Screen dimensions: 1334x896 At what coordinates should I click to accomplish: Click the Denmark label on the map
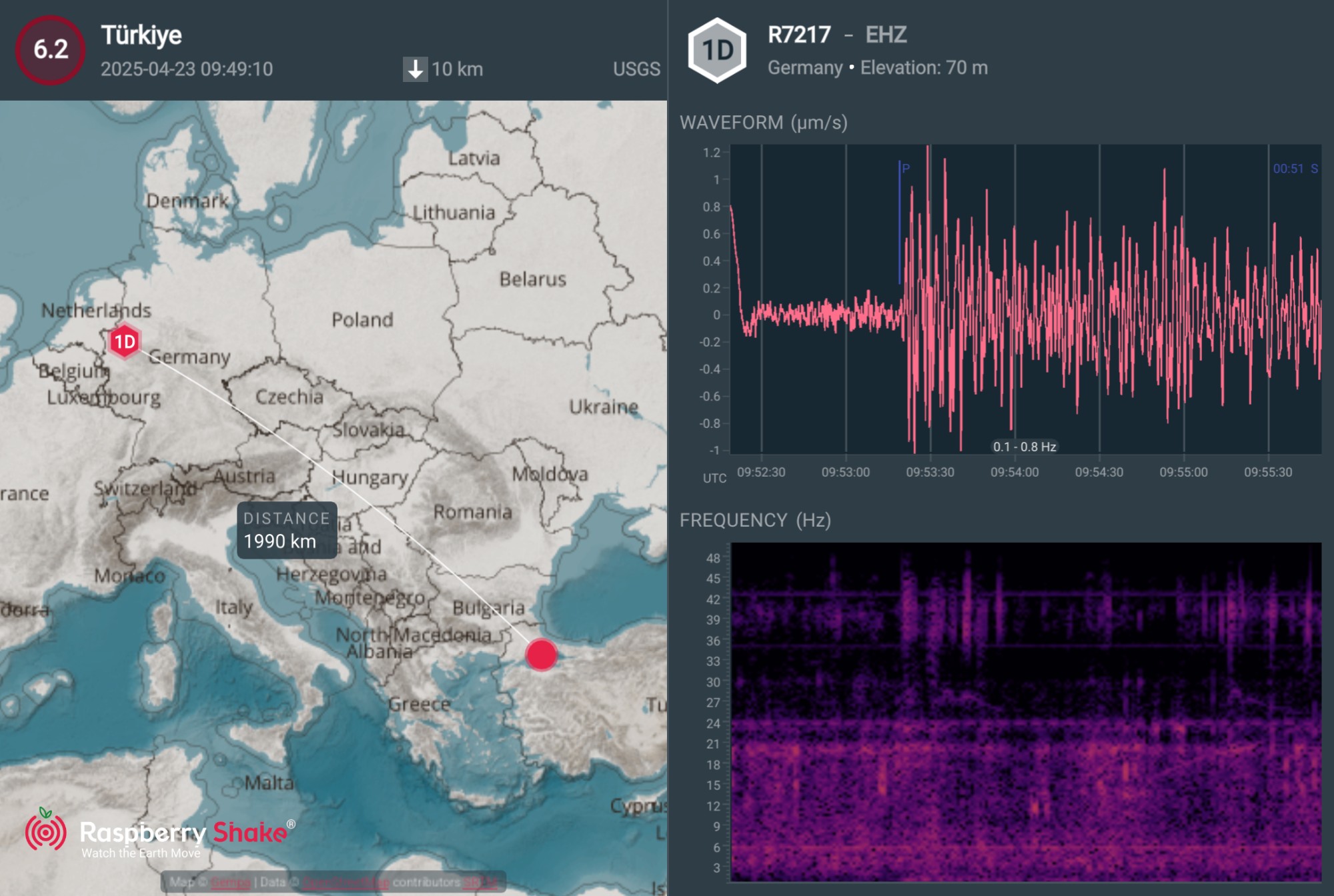point(187,201)
